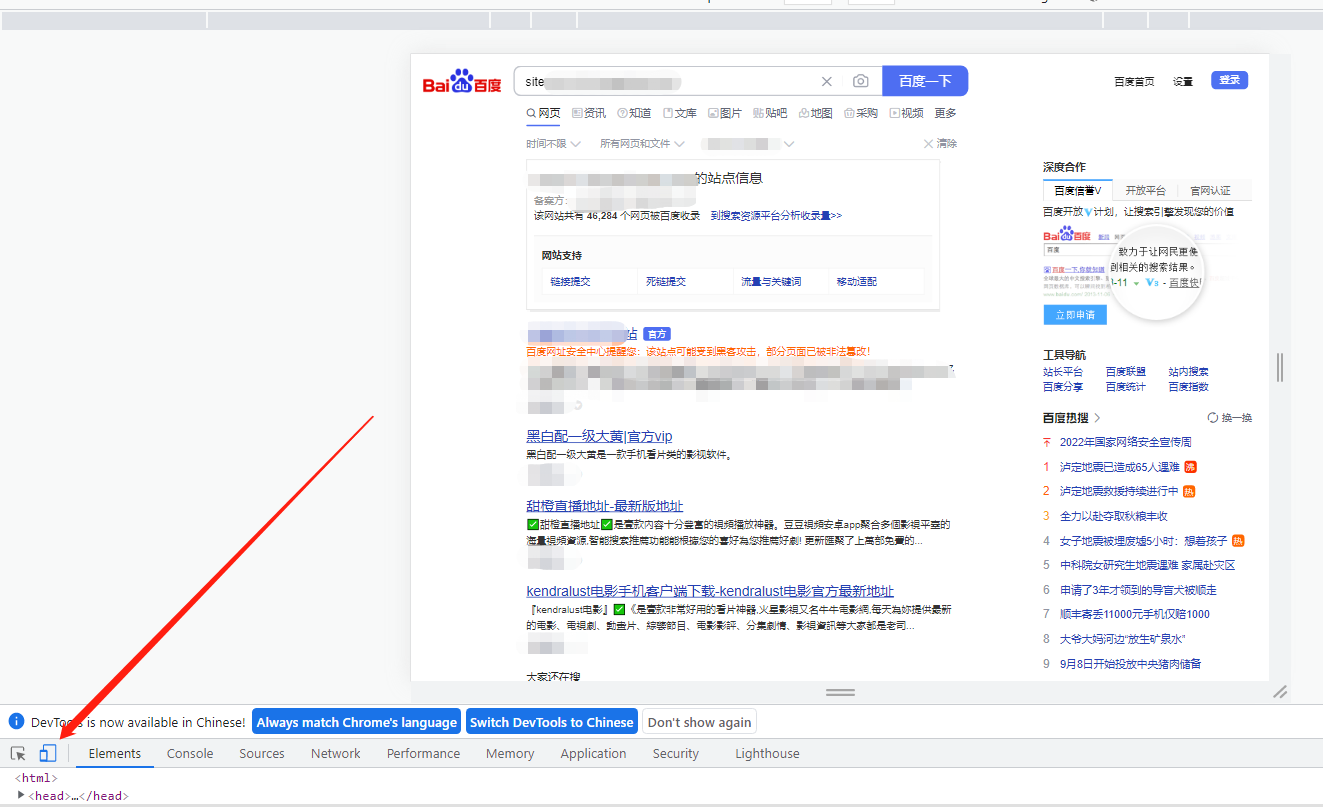
Task: Click the refresh icon next to 换一换
Action: pos(1212,418)
